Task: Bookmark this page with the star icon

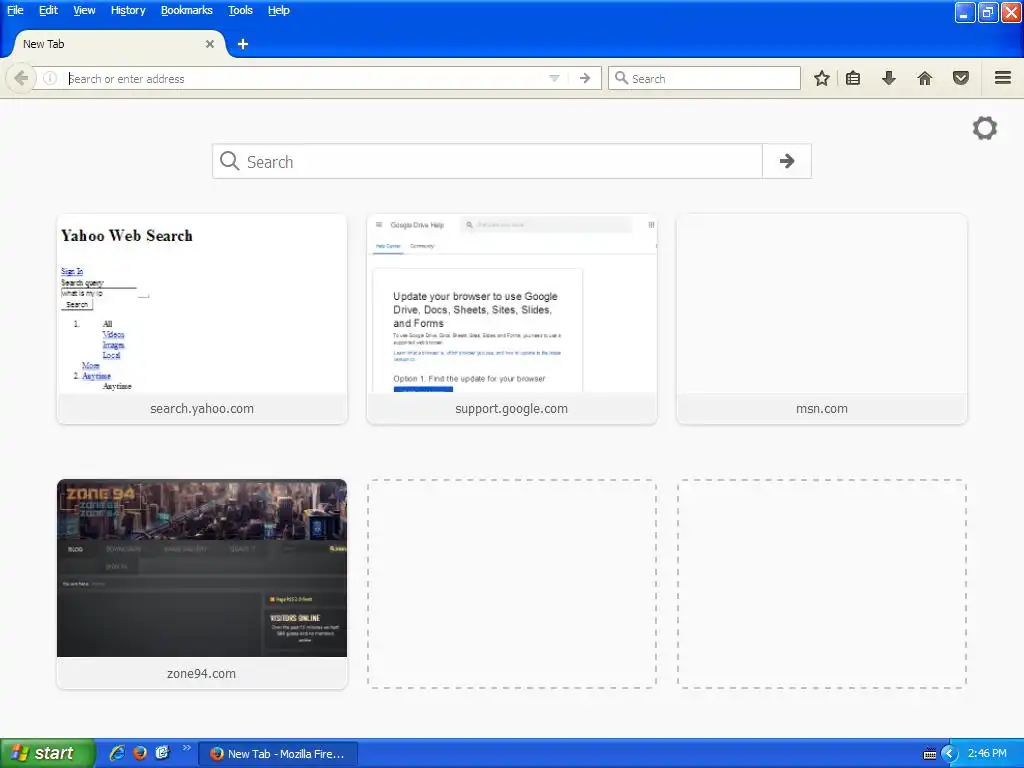Action: pos(822,78)
